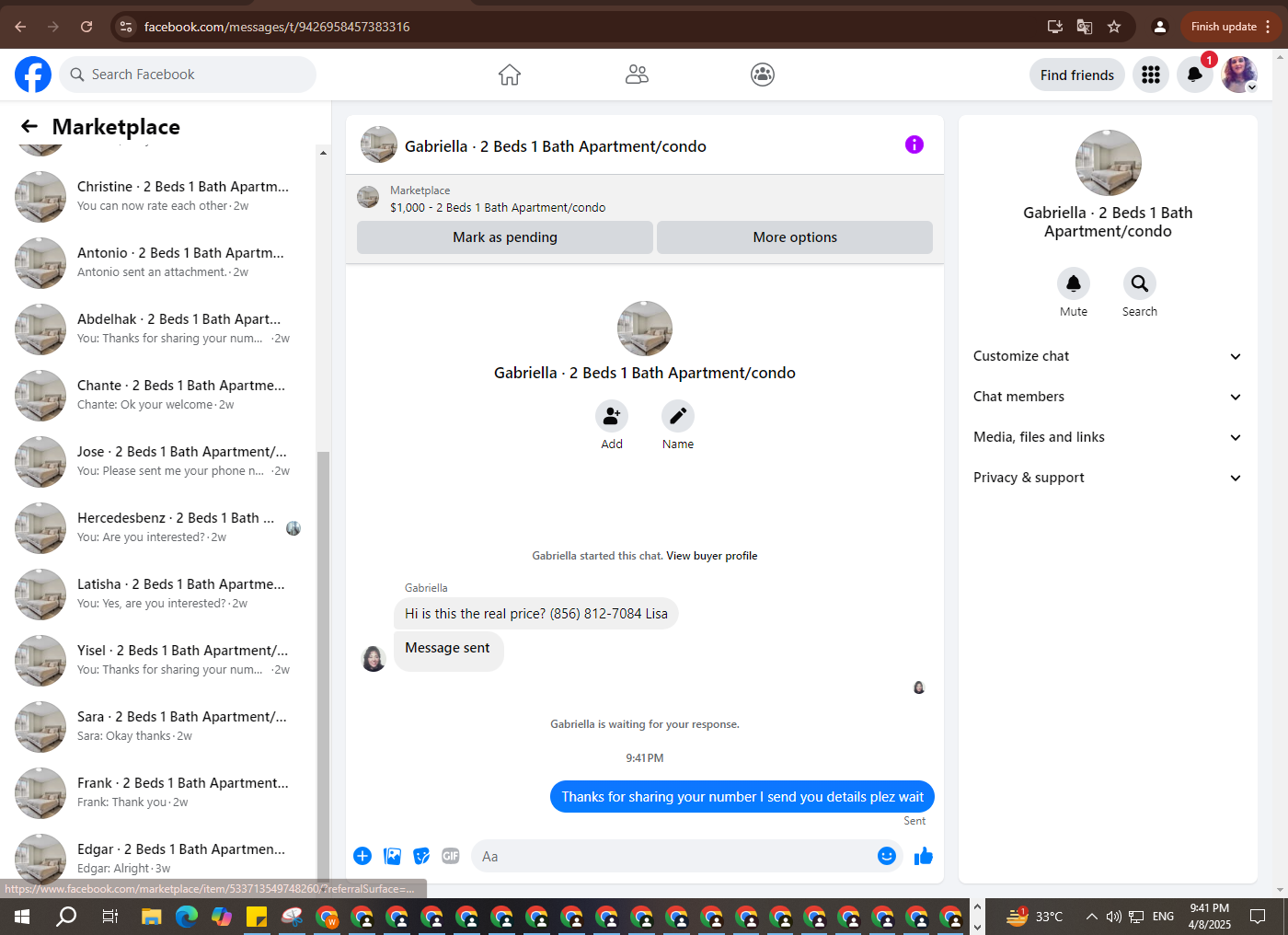Open the Marketplace listing banner link
This screenshot has width=1288, height=935.
(645, 199)
